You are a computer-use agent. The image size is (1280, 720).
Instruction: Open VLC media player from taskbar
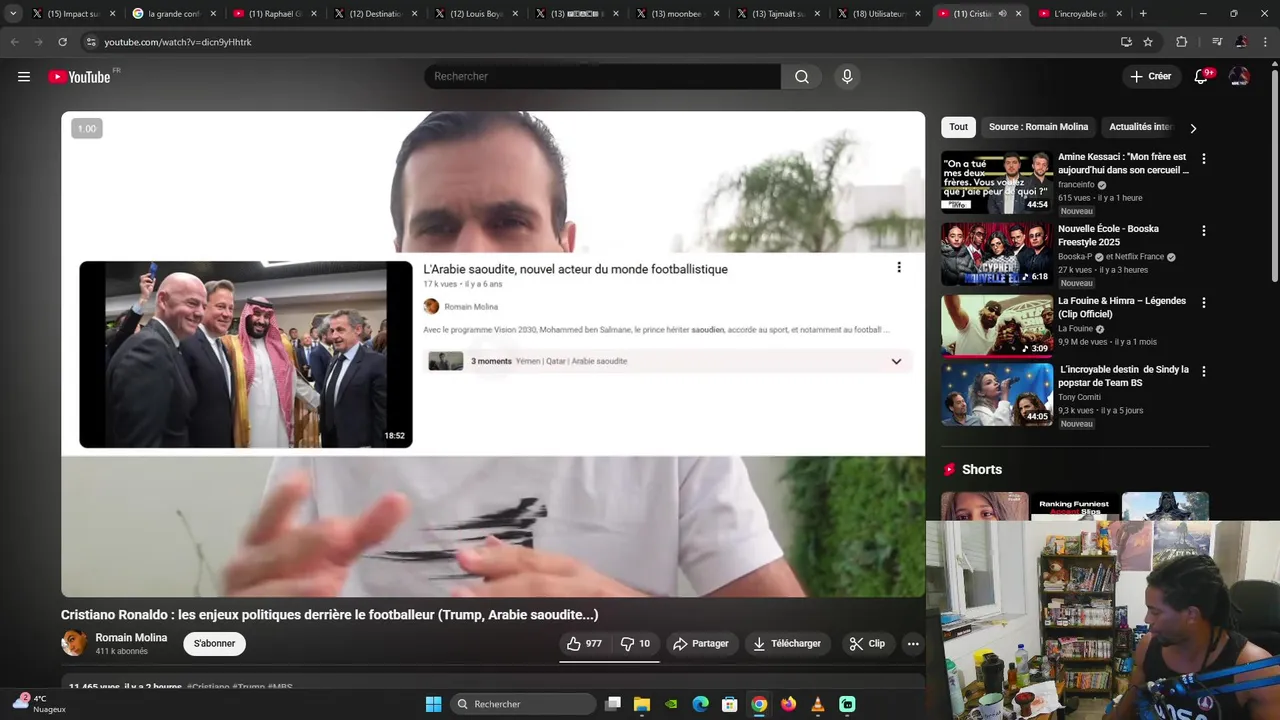(x=818, y=704)
